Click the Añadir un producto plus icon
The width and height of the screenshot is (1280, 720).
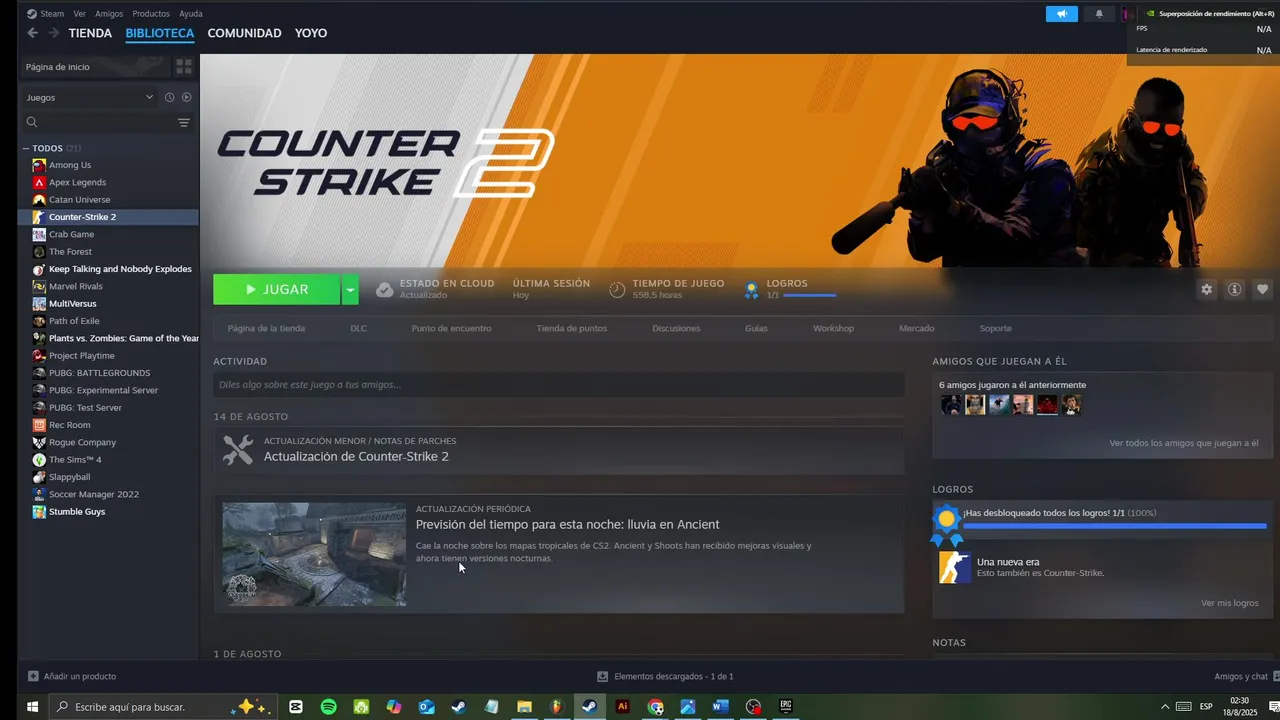33,676
